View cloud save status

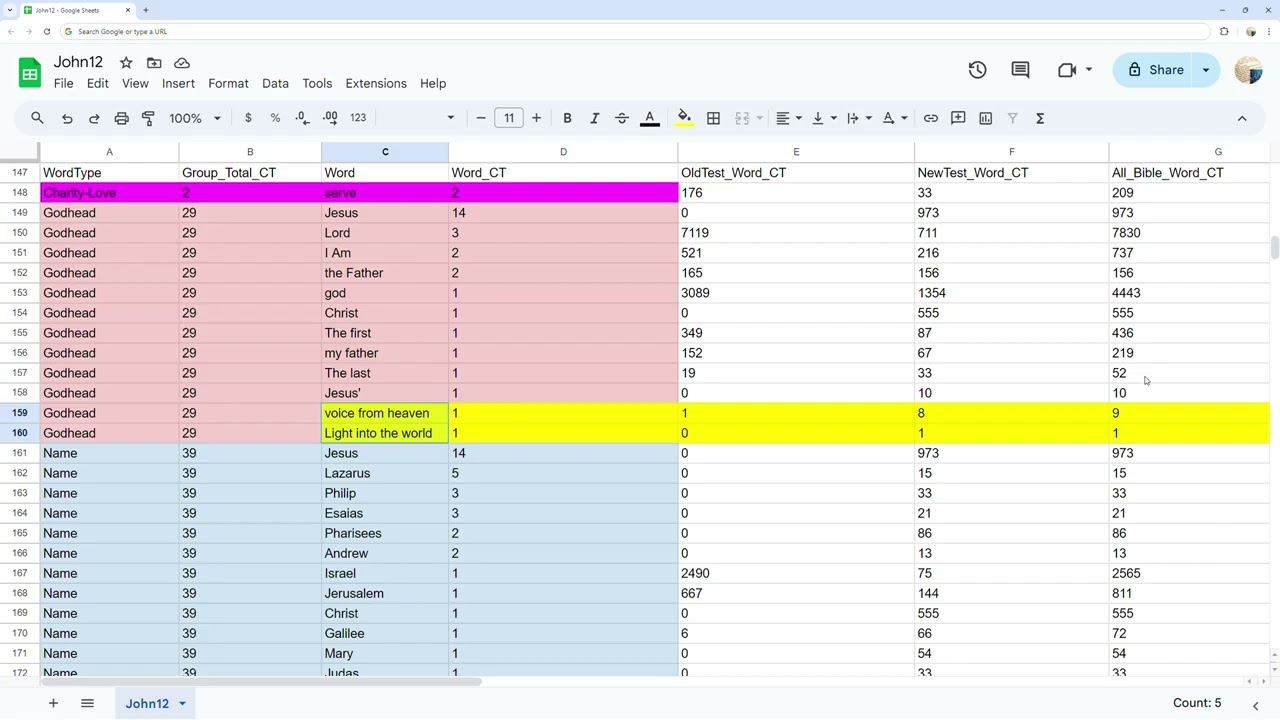[x=182, y=62]
